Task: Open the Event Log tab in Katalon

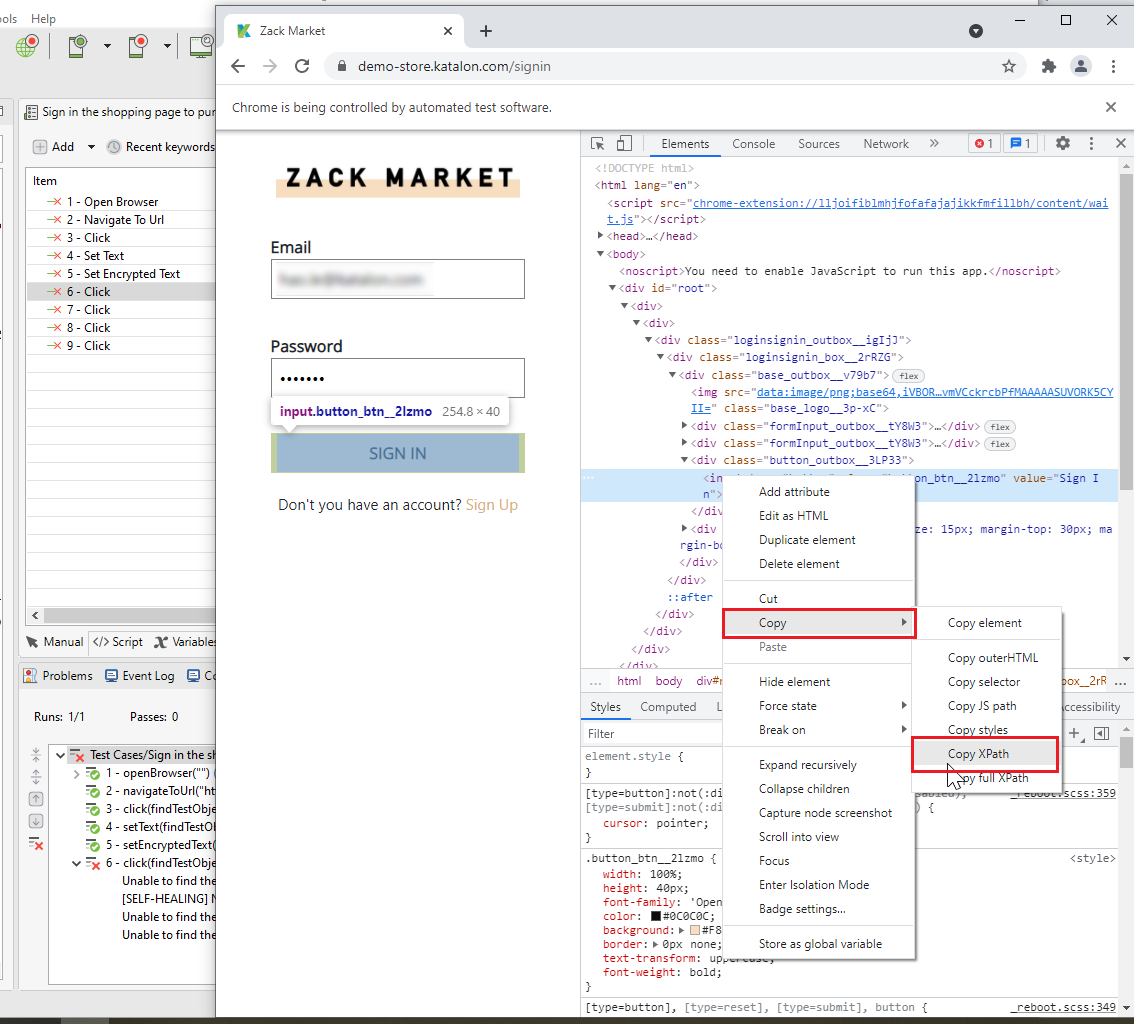Action: (x=140, y=675)
